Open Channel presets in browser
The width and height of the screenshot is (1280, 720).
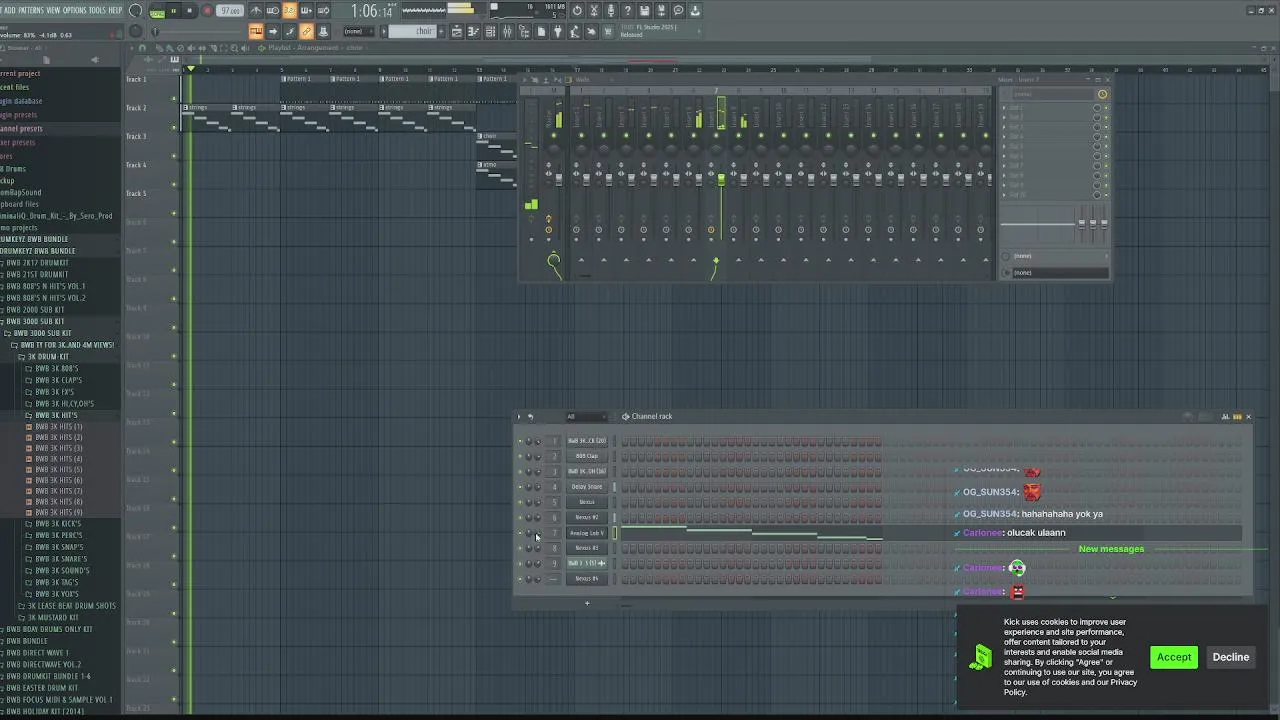click(x=22, y=128)
